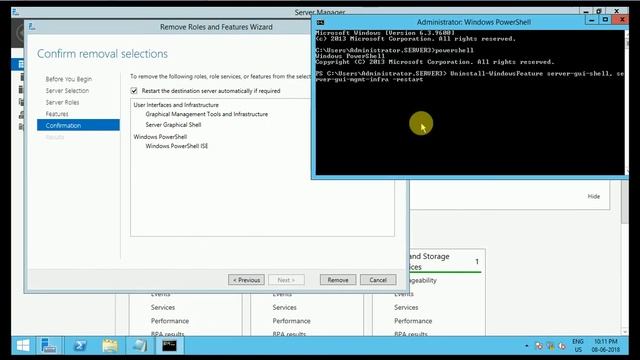Go to the Features step
This screenshot has height=360, width=640.
pos(57,114)
